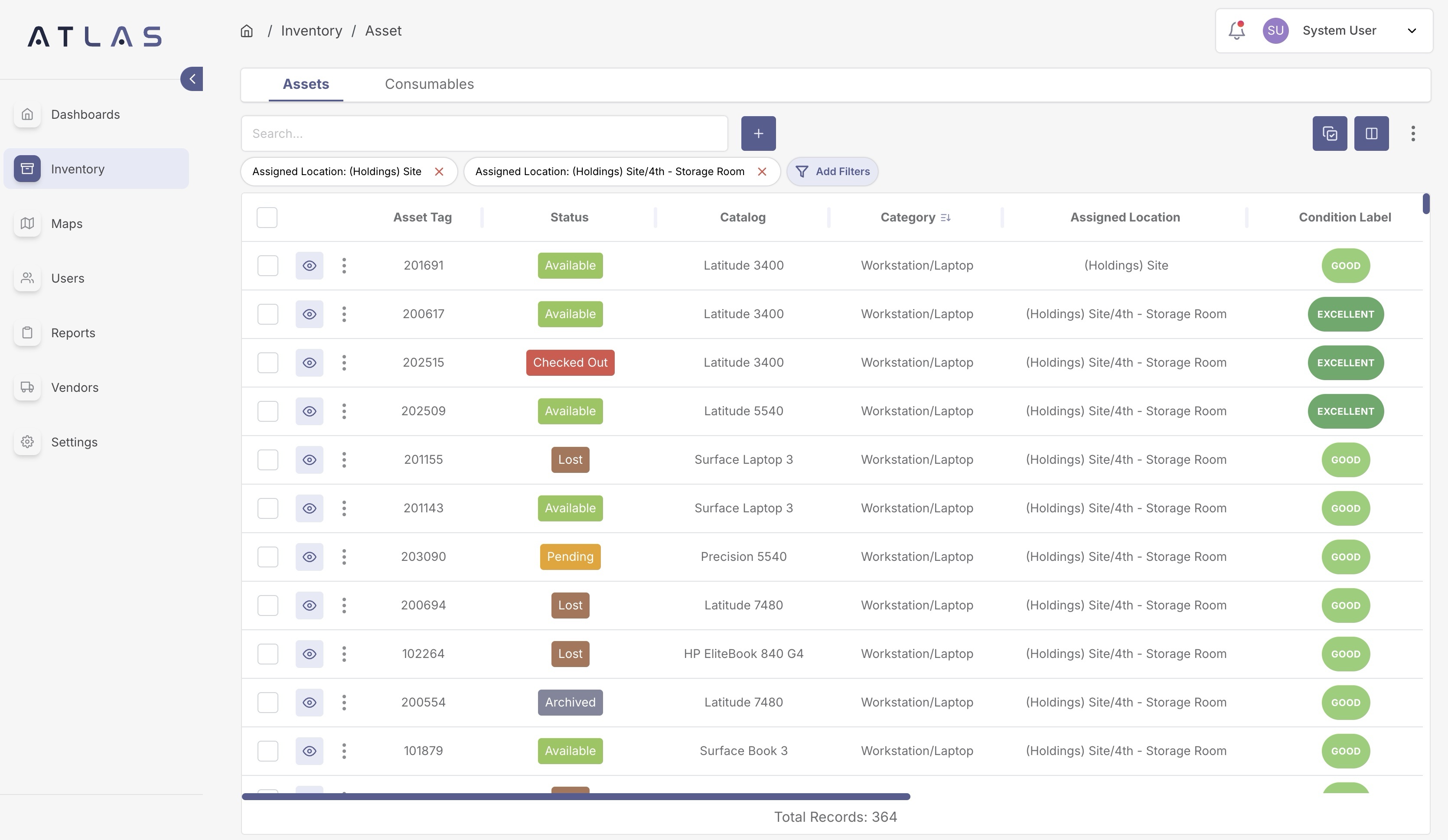Check the box for asset 200617
1448x840 pixels.
point(268,314)
